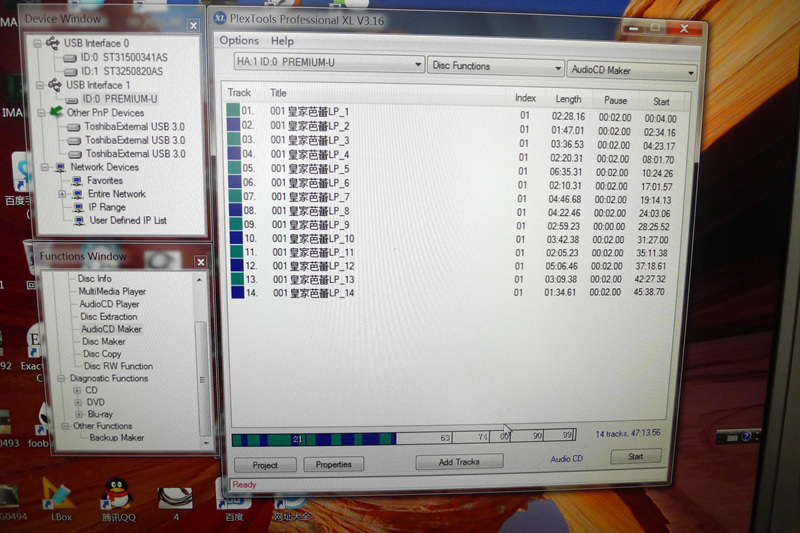800x533 pixels.
Task: Open the HA:1 ID:0 PREMIUM-U drive dropdown
Action: pos(329,63)
